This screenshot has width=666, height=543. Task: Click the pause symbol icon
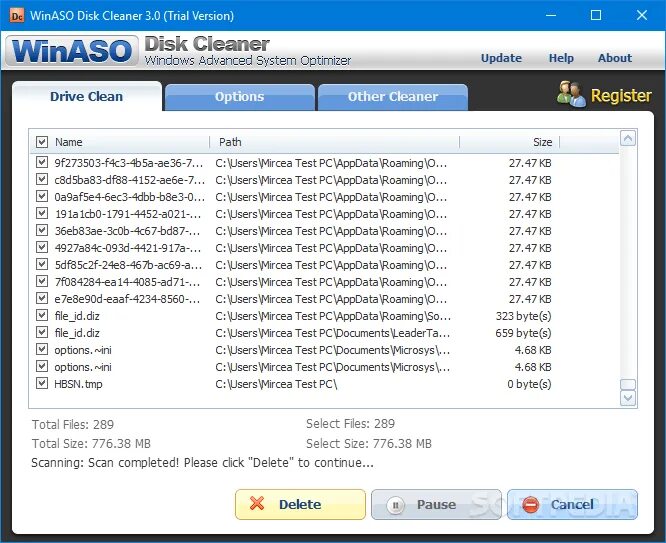[x=395, y=505]
